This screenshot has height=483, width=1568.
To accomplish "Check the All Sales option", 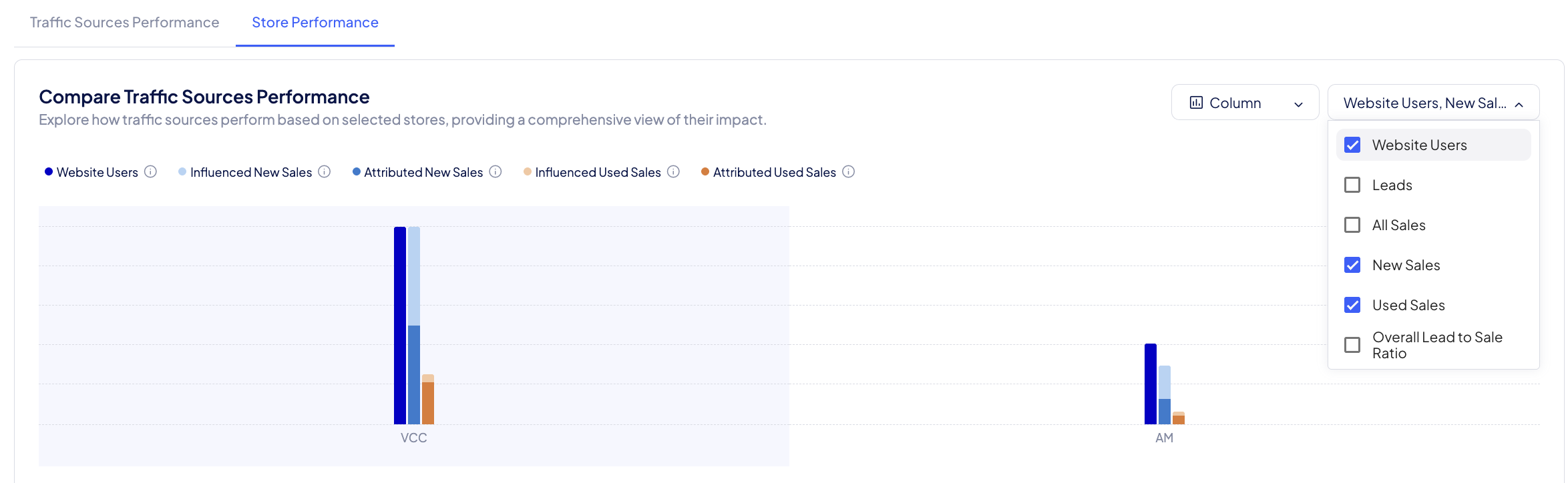I will coord(1352,225).
